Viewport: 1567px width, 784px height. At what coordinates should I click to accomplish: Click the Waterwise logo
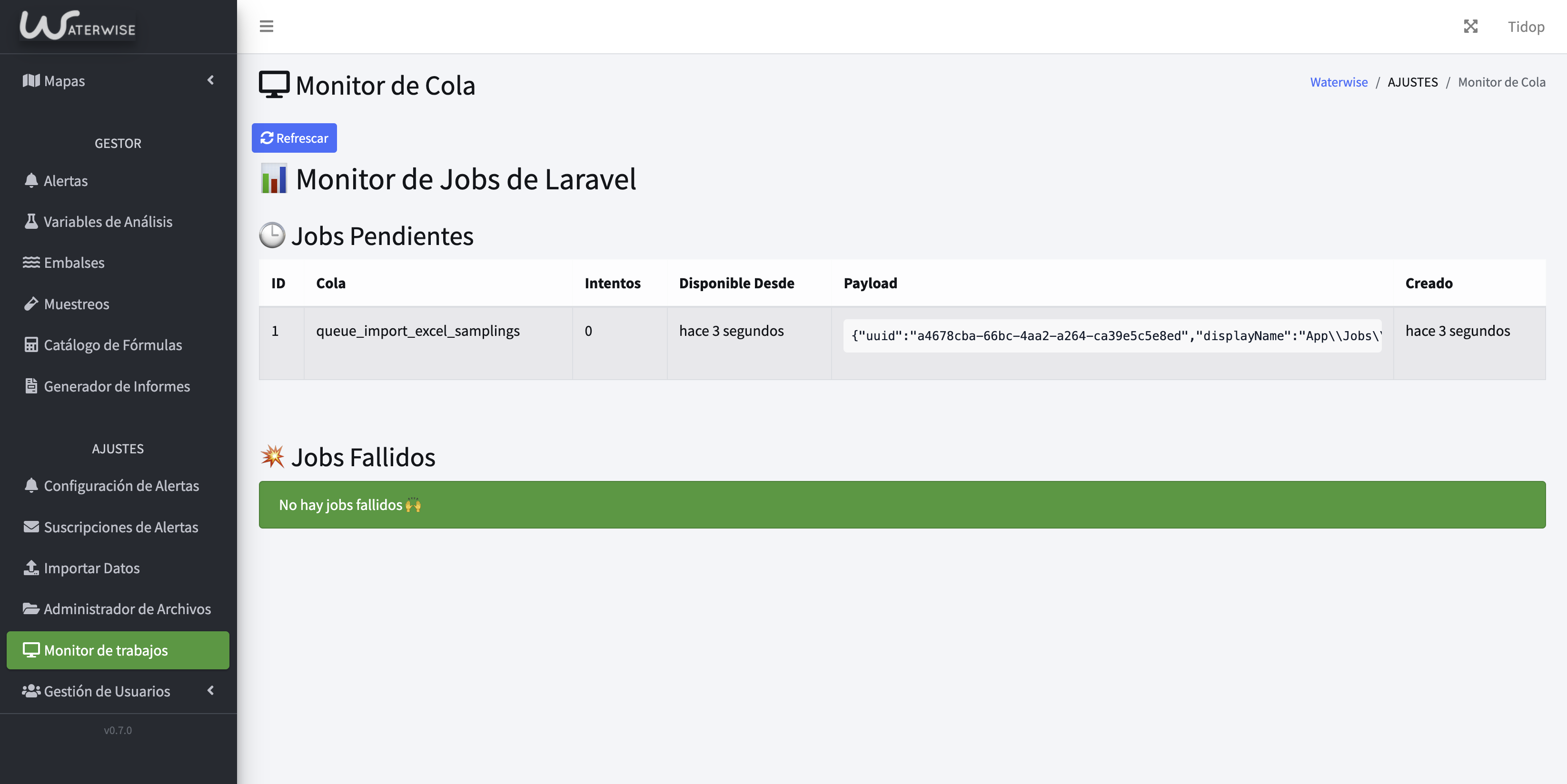tap(78, 26)
